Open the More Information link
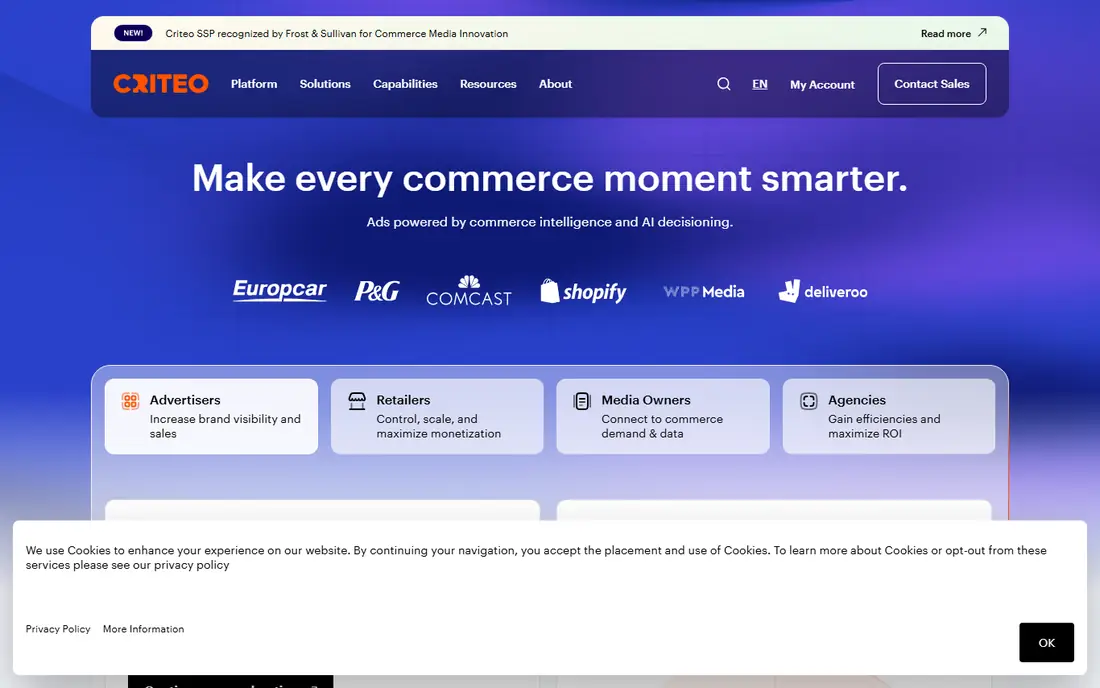This screenshot has width=1100, height=688. click(x=143, y=629)
